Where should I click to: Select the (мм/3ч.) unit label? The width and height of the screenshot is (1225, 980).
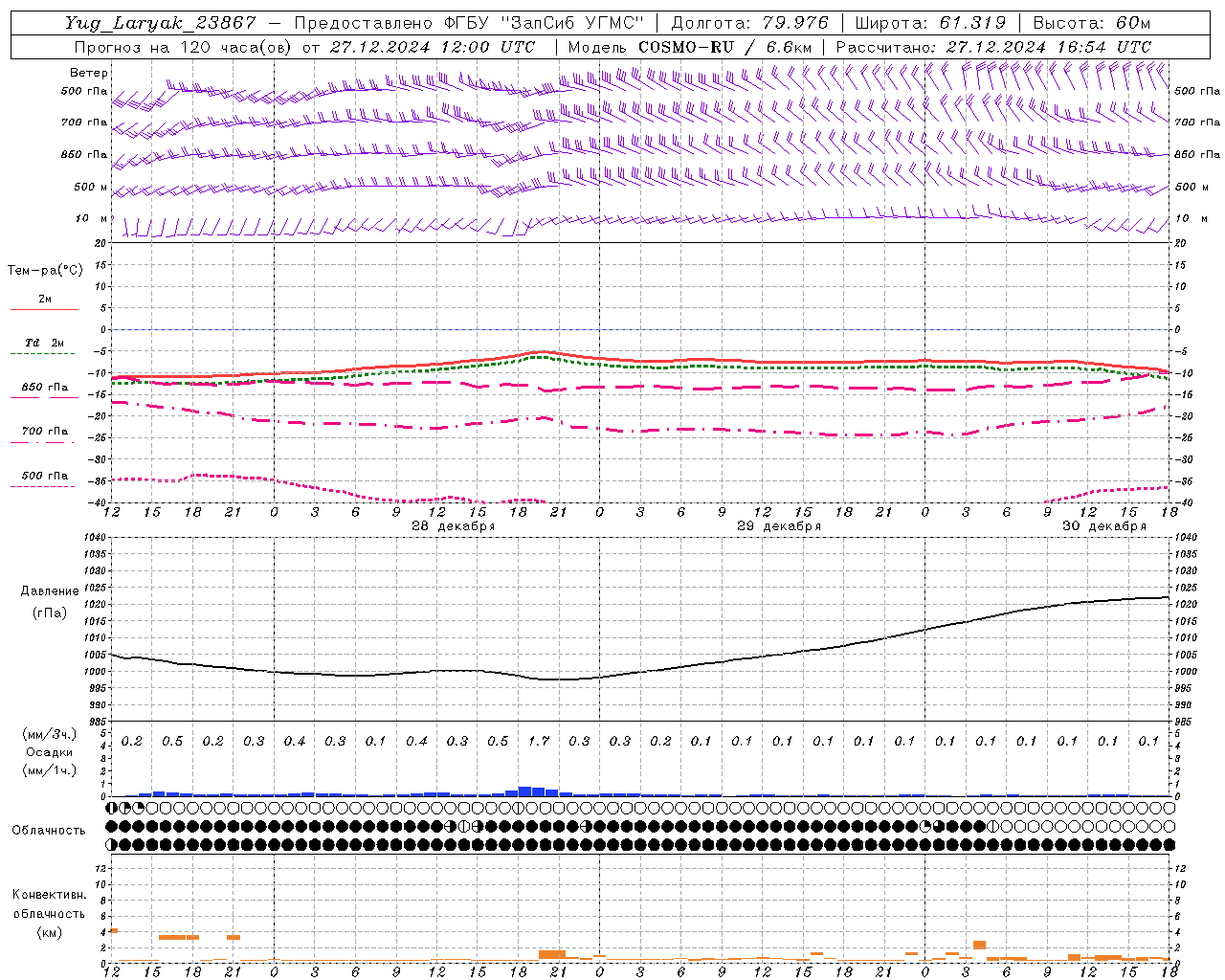coord(50,734)
